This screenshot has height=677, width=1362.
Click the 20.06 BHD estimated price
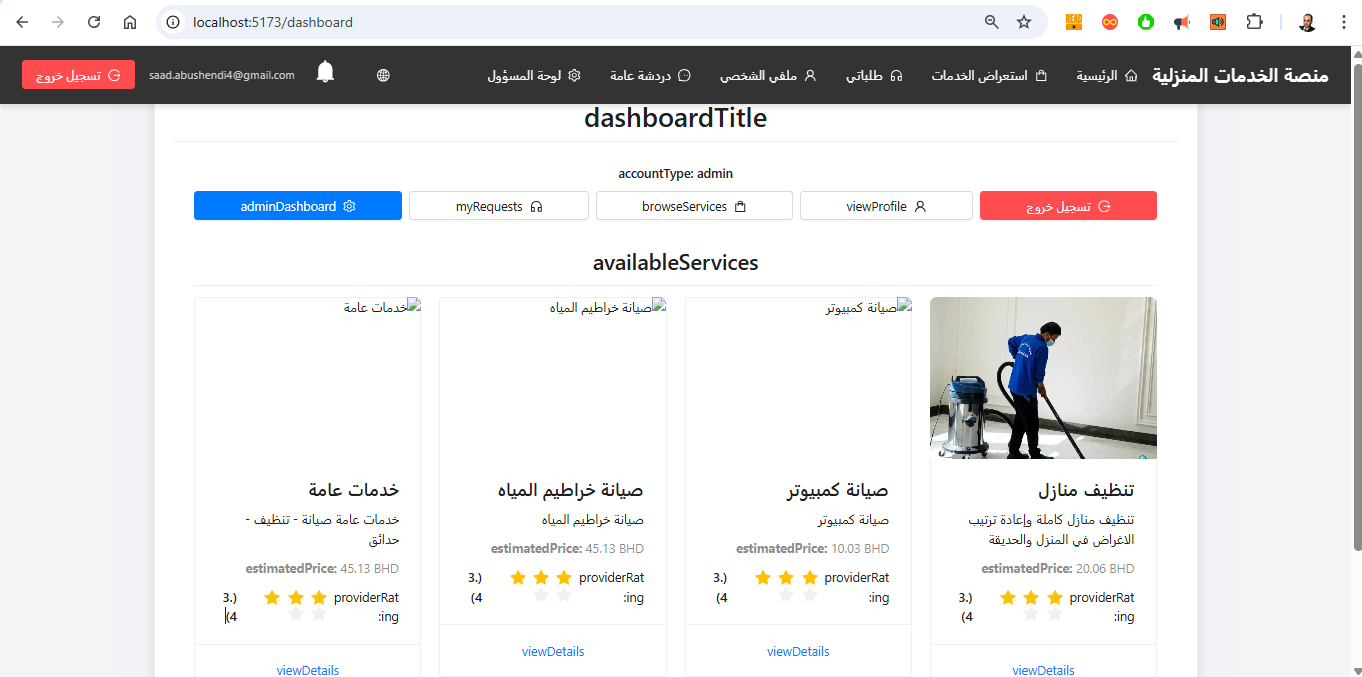click(x=1105, y=568)
